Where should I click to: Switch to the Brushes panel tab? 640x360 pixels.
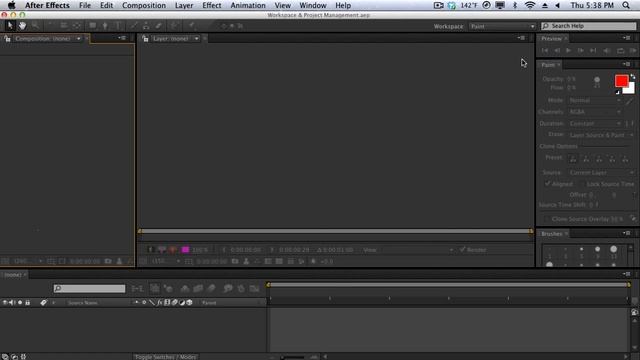(552, 234)
